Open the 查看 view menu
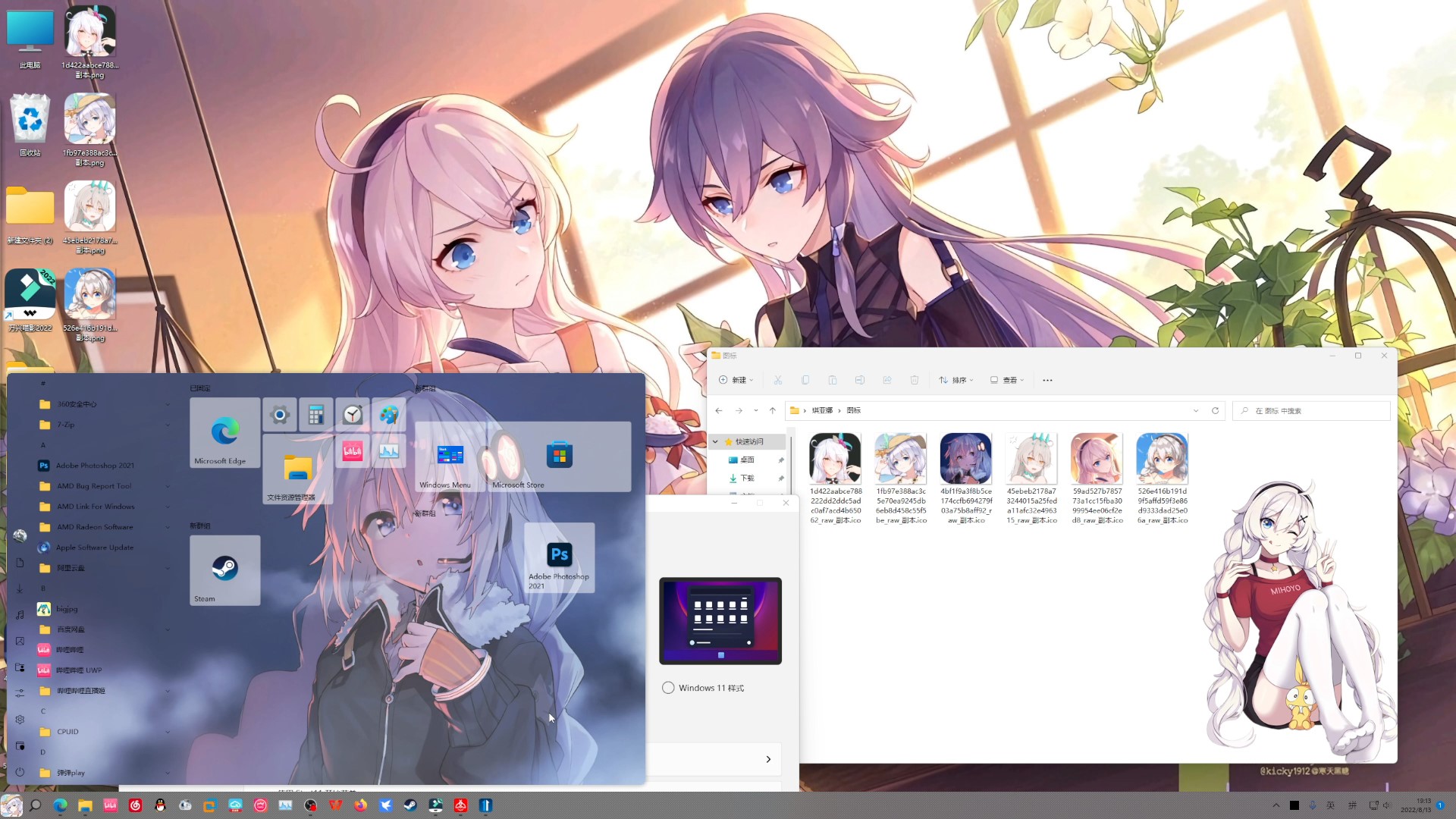Image resolution: width=1456 pixels, height=819 pixels. point(1007,380)
